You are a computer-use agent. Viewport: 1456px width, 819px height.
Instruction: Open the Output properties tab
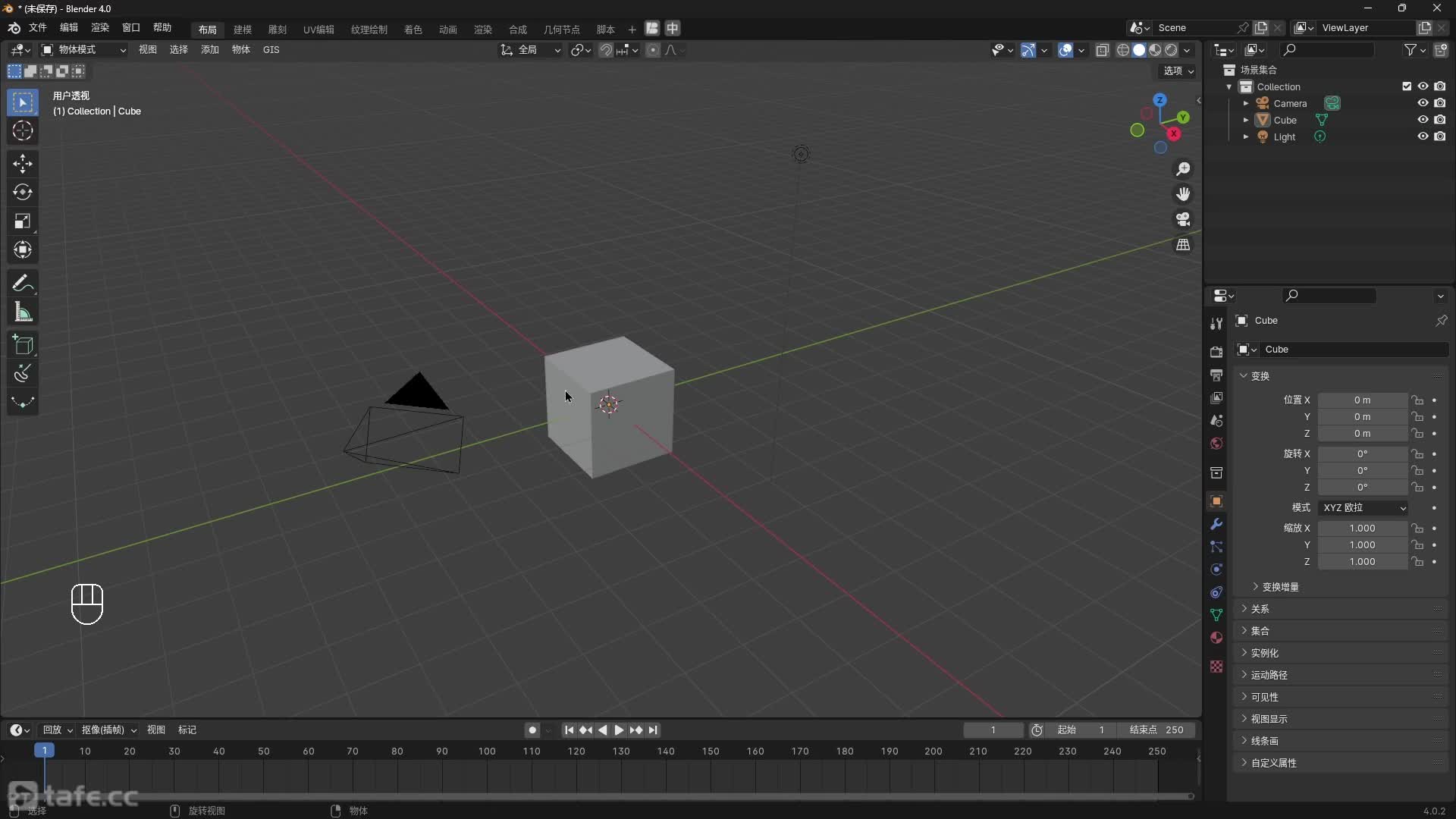1216,375
